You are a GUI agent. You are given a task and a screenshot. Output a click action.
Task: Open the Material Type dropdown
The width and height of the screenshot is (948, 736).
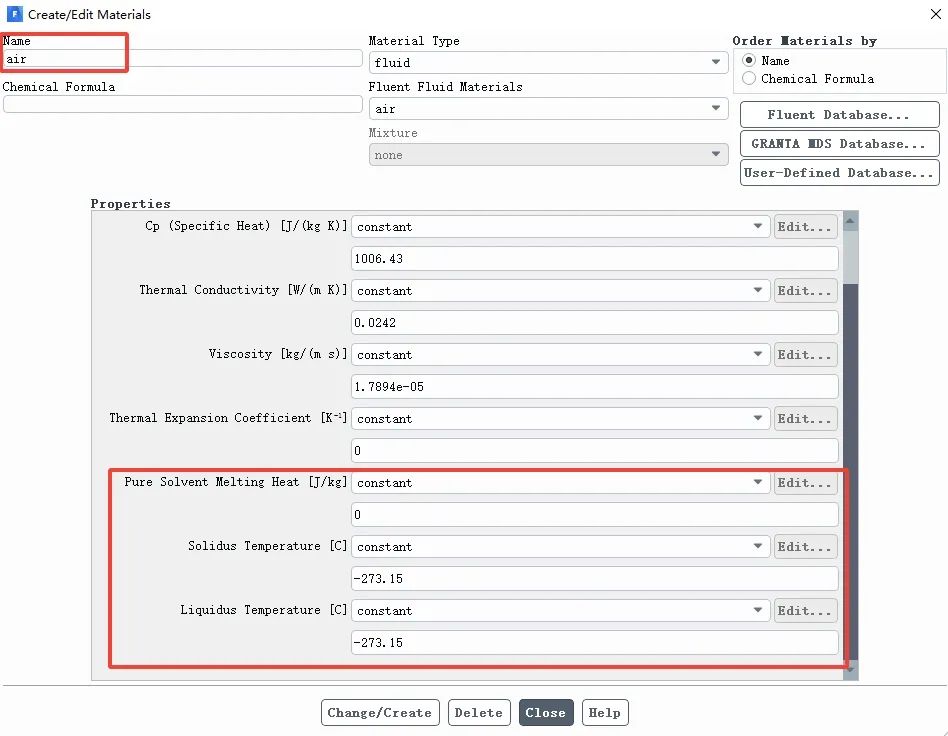548,62
